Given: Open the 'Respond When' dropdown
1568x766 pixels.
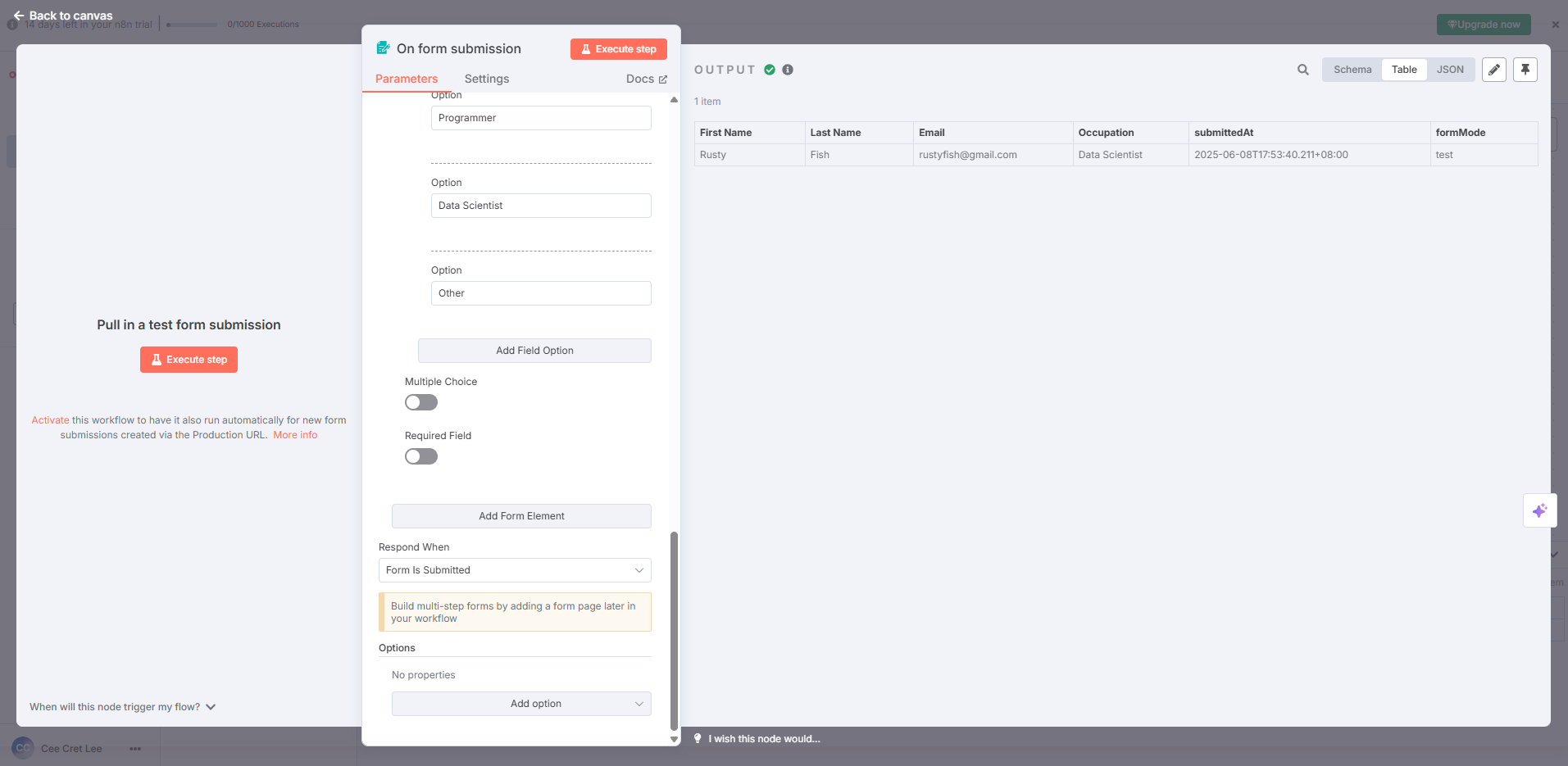Looking at the screenshot, I should click(x=514, y=570).
